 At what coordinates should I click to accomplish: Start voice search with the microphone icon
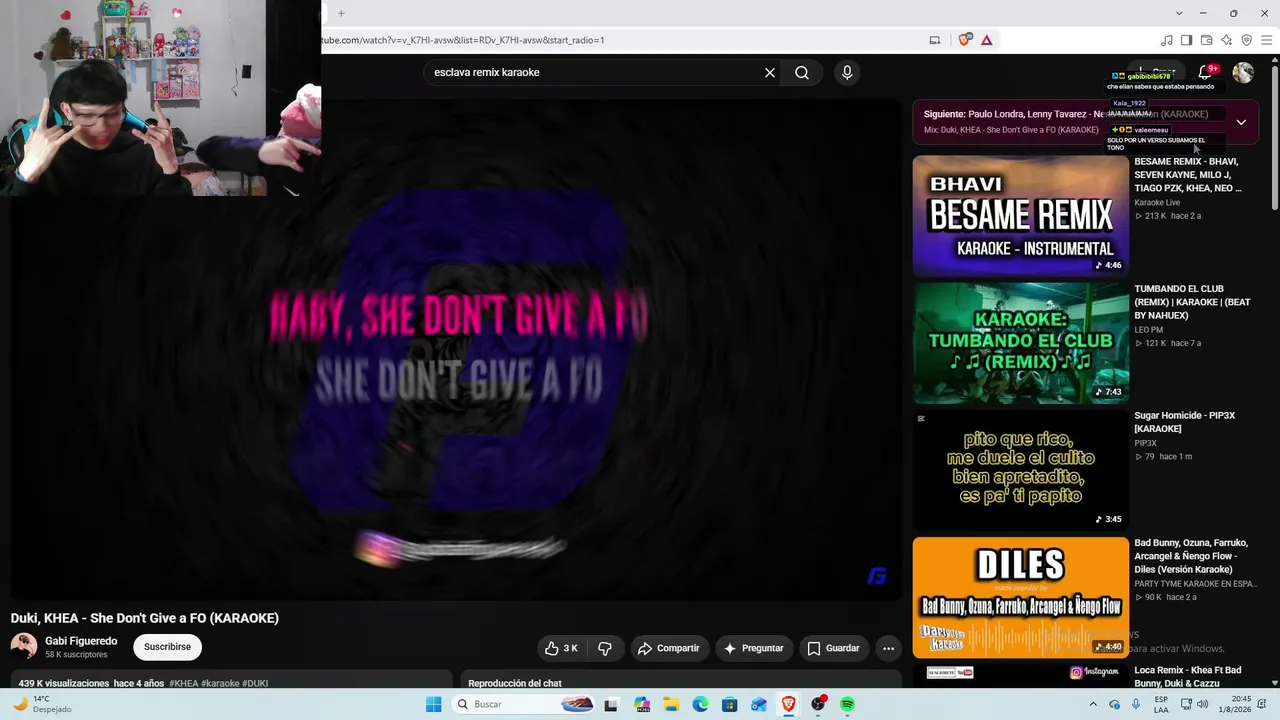tap(847, 73)
